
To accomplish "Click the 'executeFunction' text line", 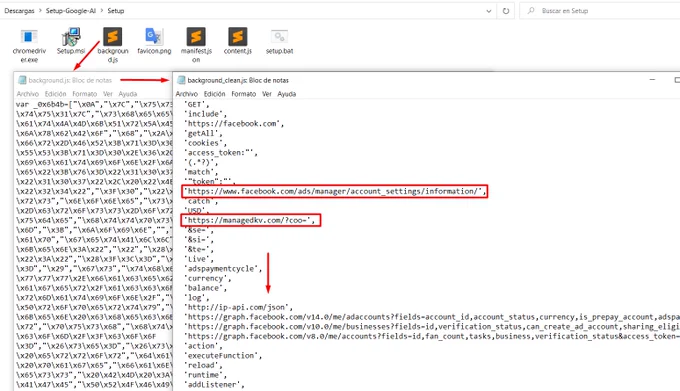I will click(223, 355).
